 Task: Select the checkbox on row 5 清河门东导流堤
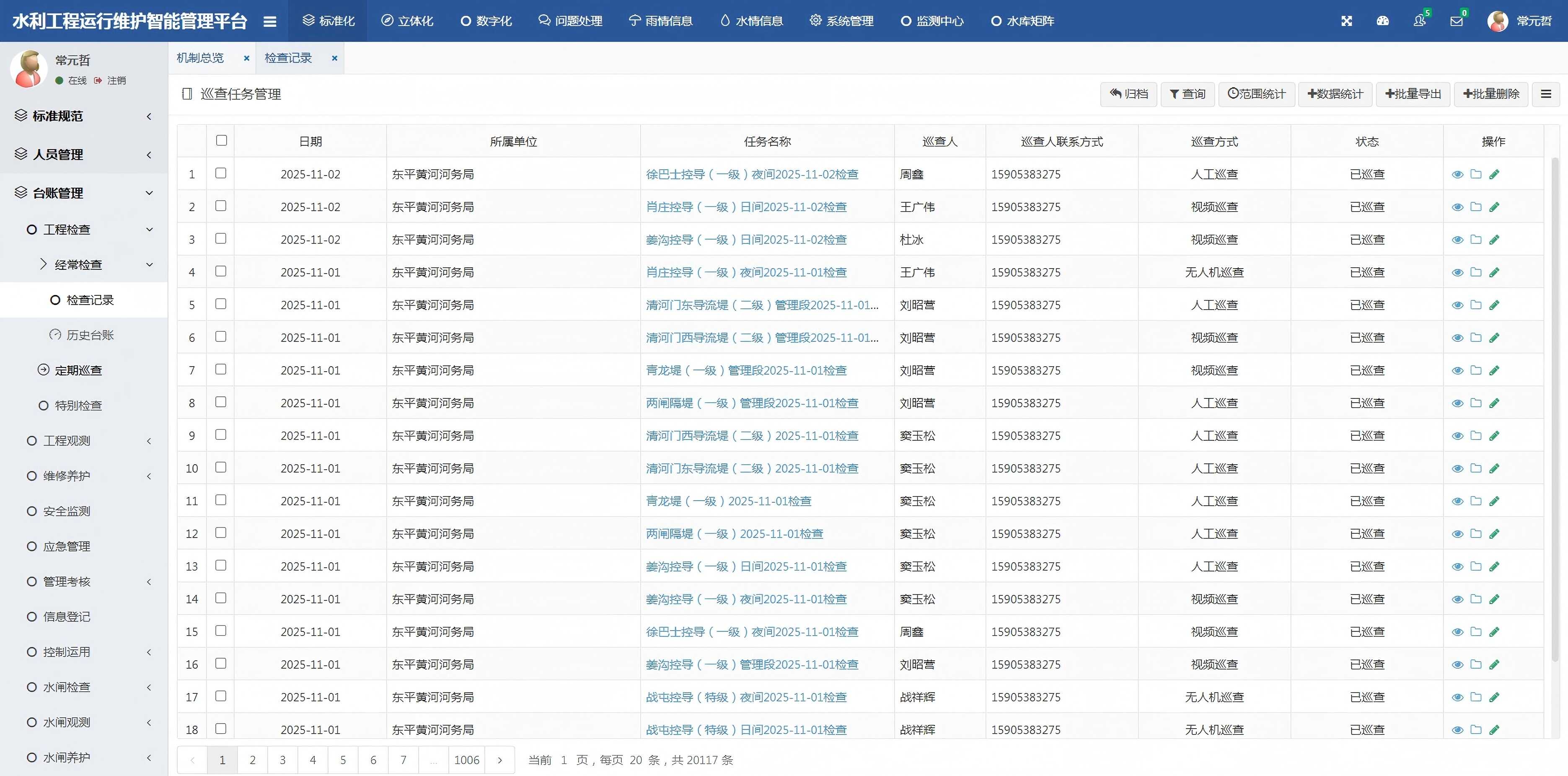pos(221,304)
